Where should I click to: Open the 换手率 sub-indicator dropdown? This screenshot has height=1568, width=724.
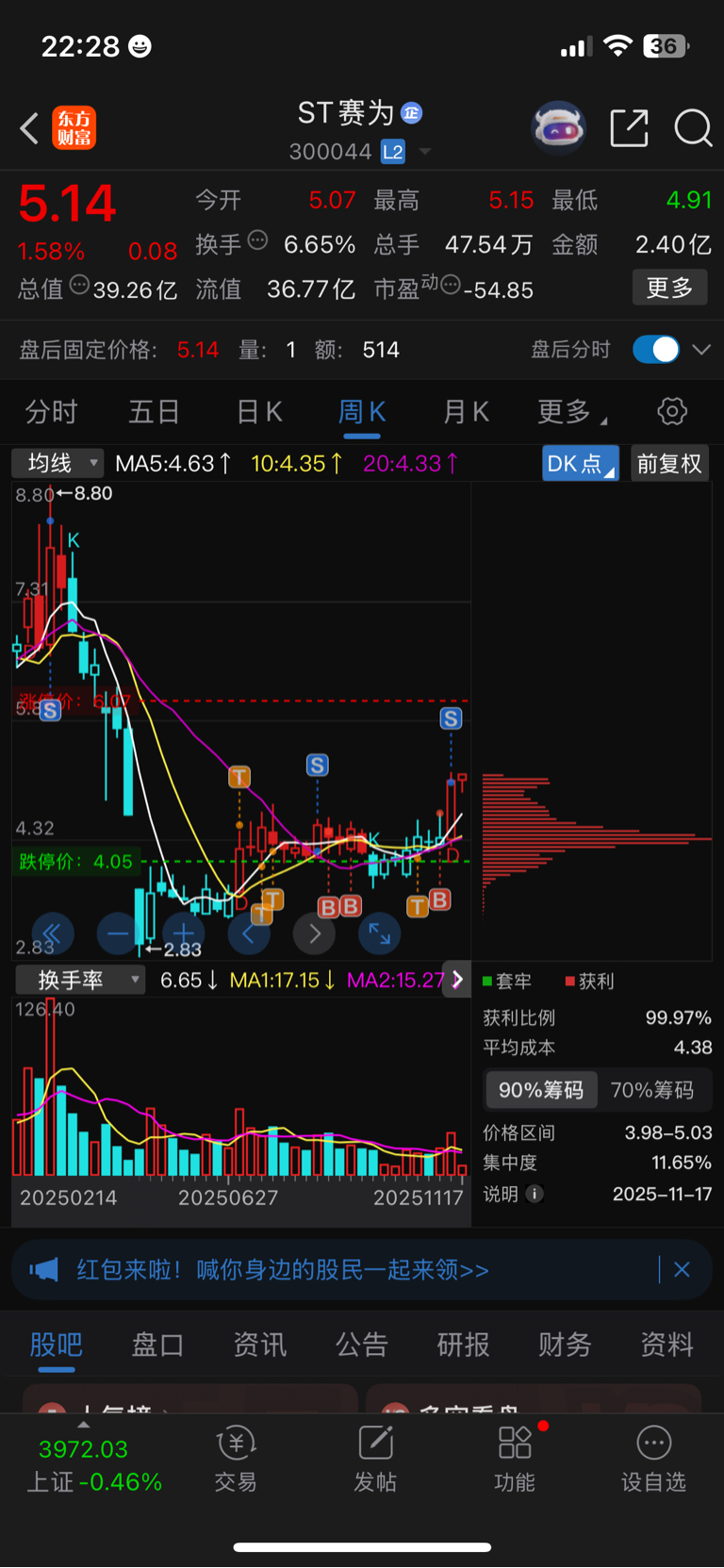[80, 980]
